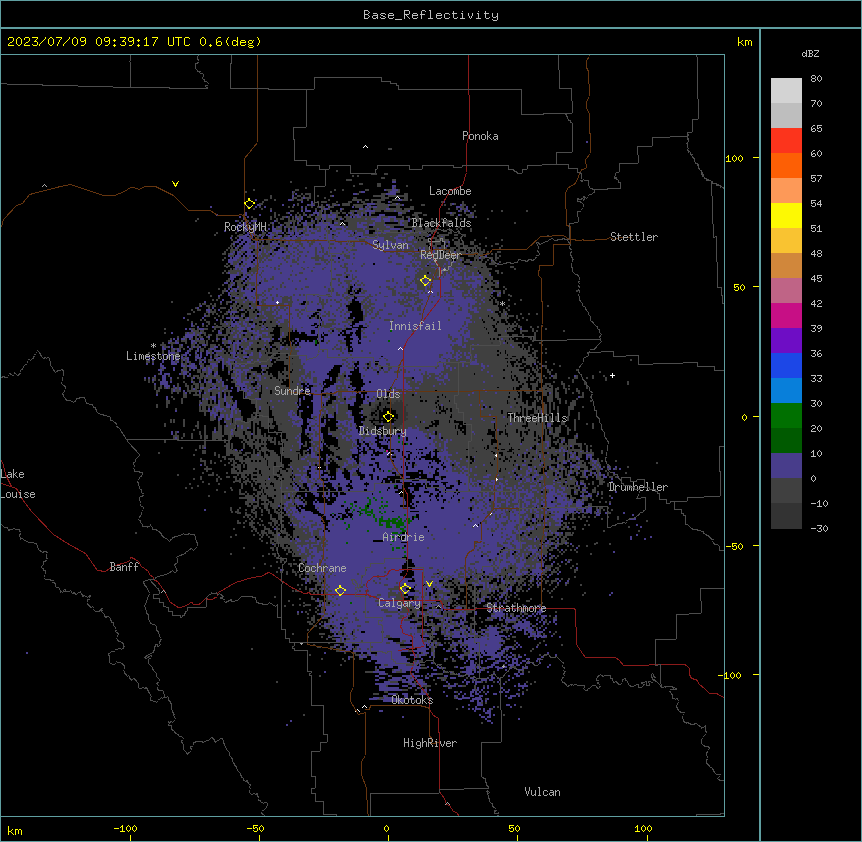Click the Banff label
862x842 pixels.
(124, 567)
